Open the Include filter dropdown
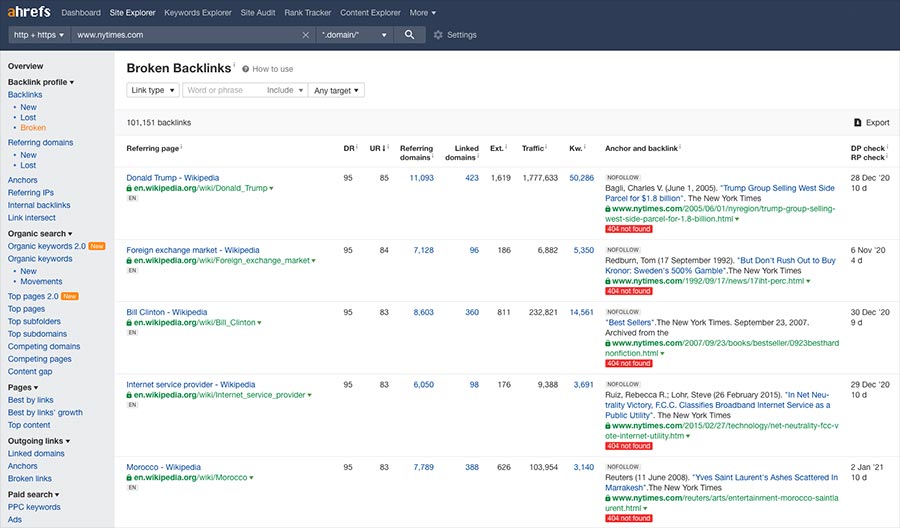This screenshot has height=528, width=900. pyautogui.click(x=285, y=90)
